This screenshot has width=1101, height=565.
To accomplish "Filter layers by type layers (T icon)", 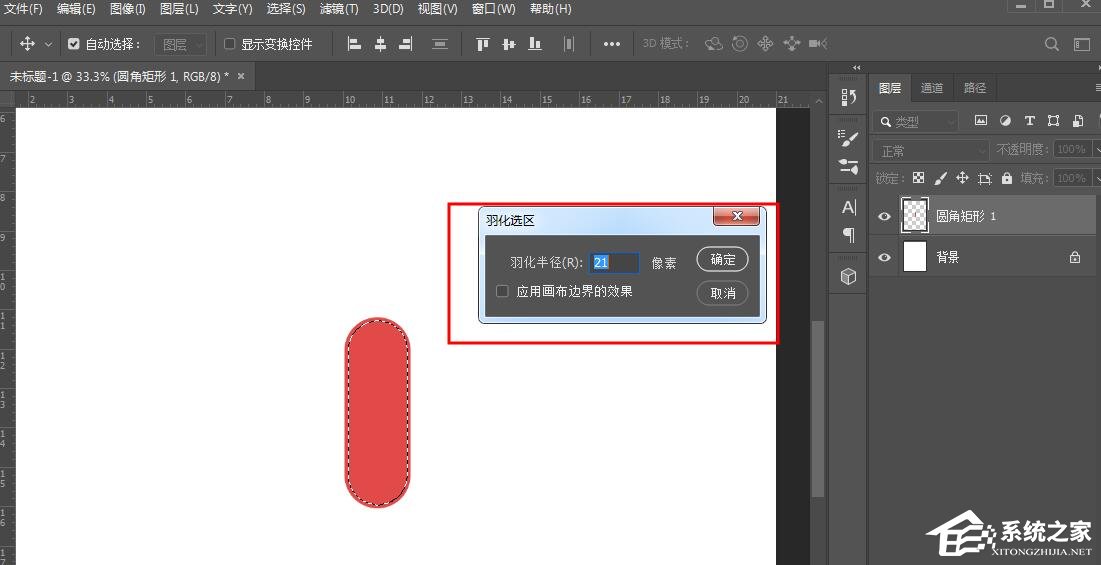I will tap(1029, 121).
